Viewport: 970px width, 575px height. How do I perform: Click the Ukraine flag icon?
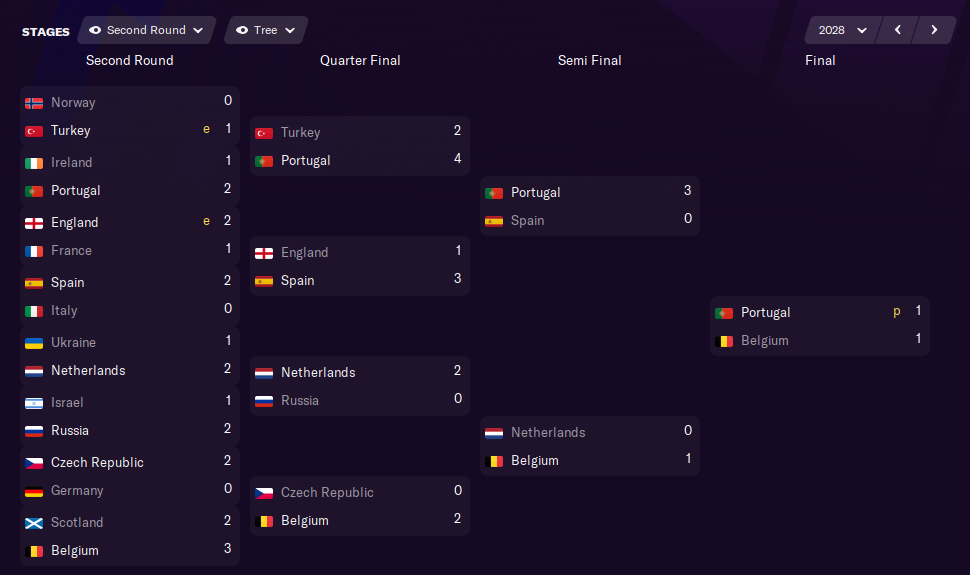click(34, 343)
